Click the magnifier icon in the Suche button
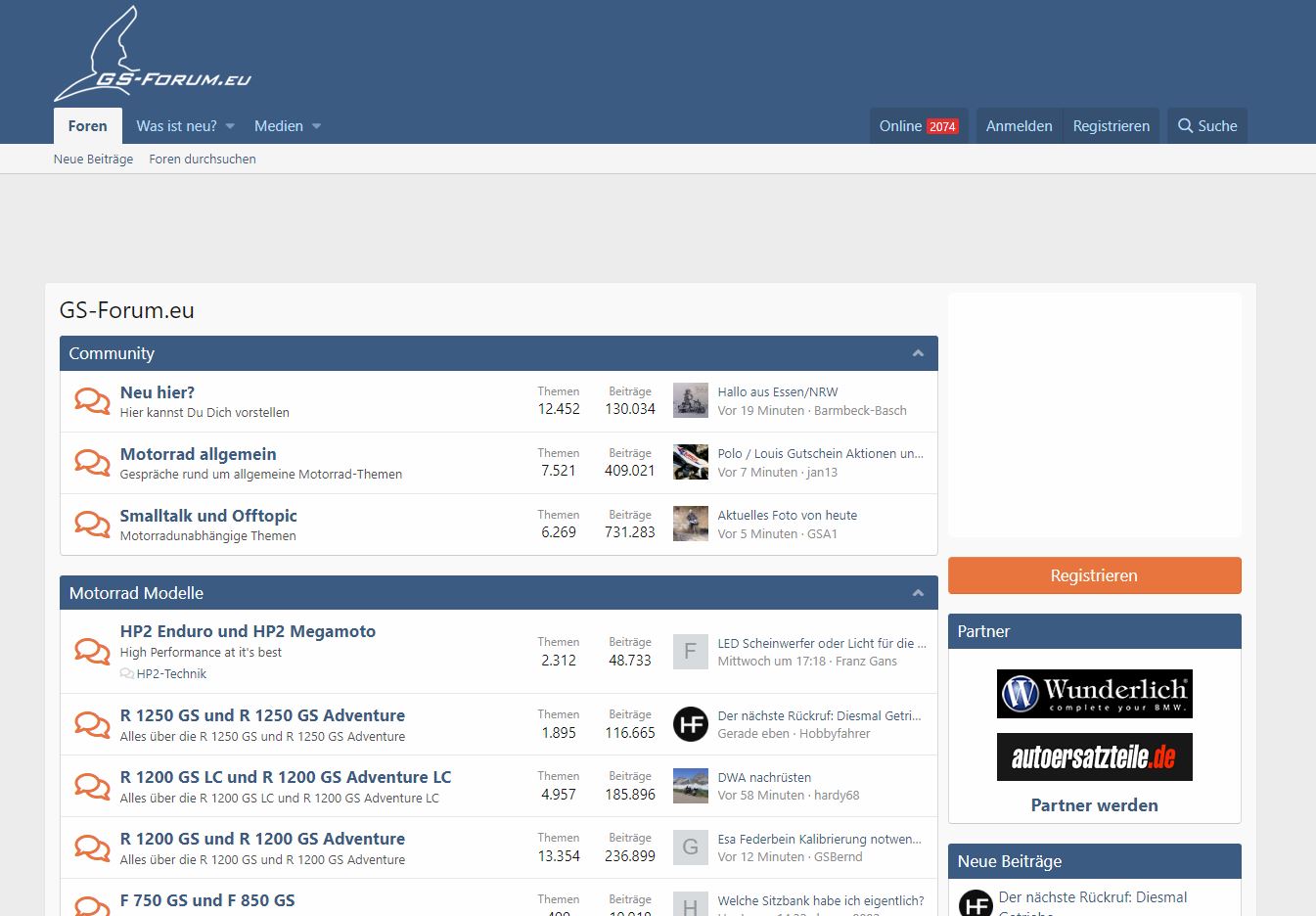 point(1185,126)
